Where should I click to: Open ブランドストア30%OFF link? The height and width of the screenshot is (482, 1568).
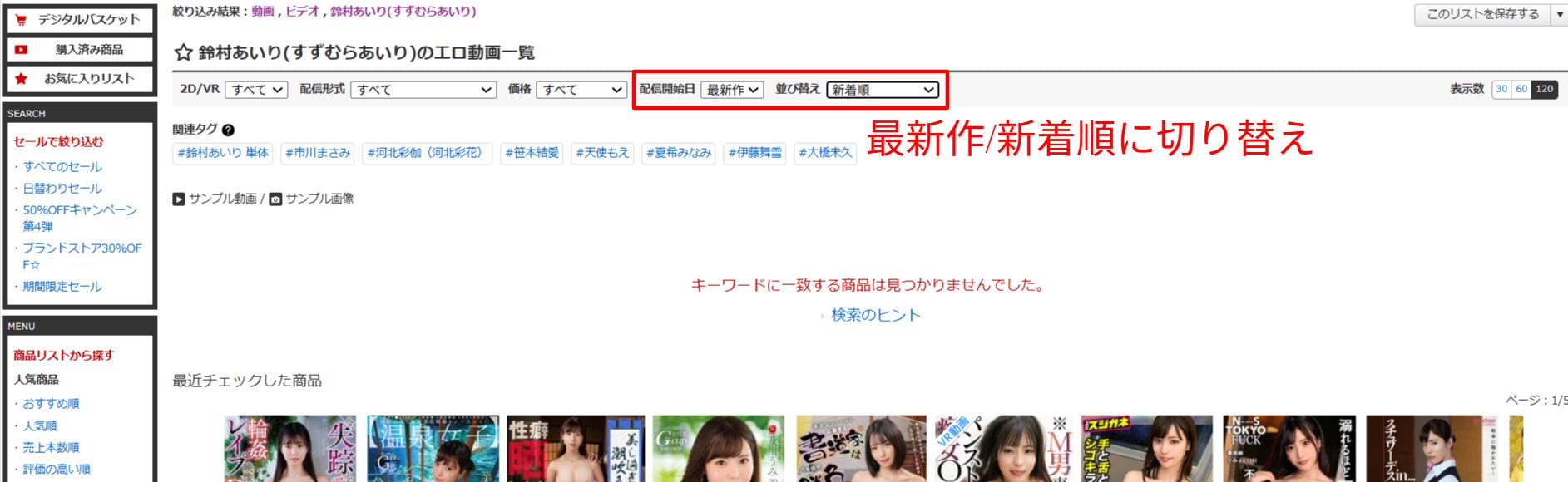coord(82,256)
